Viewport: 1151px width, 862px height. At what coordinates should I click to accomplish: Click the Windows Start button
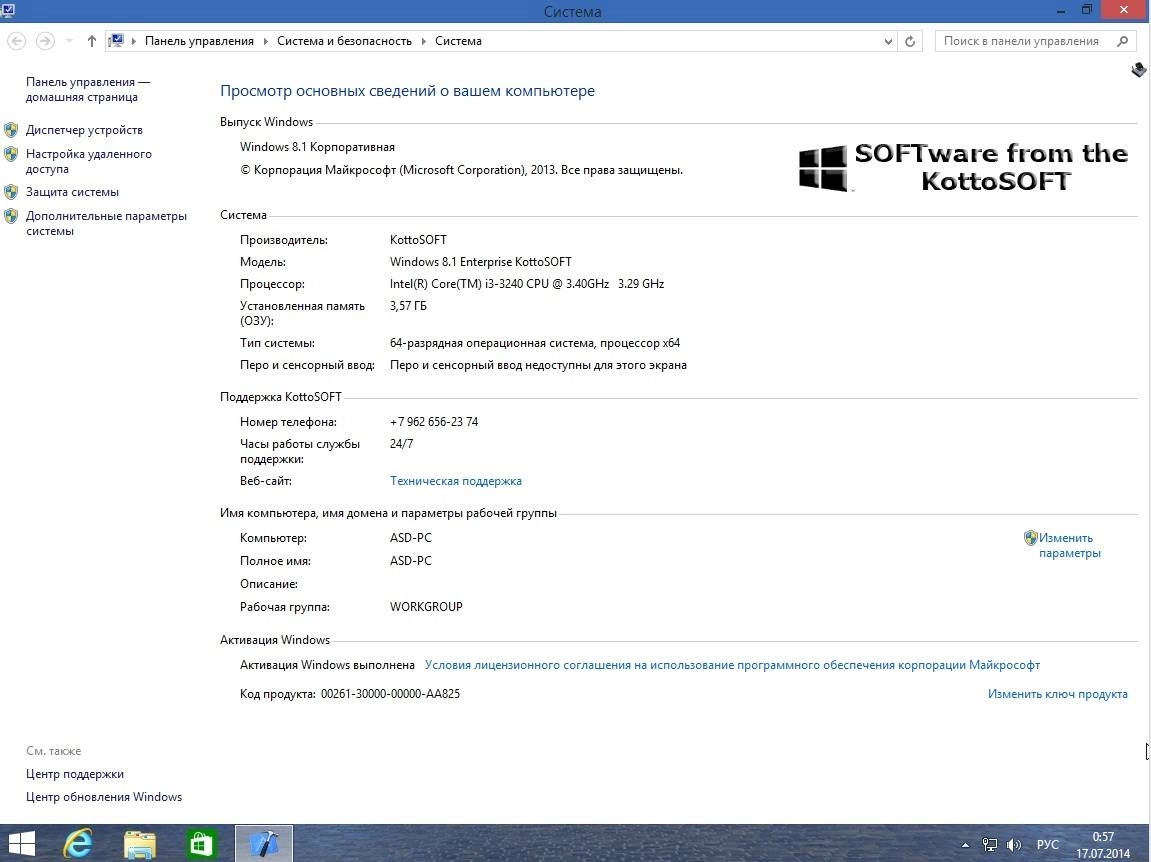[21, 844]
